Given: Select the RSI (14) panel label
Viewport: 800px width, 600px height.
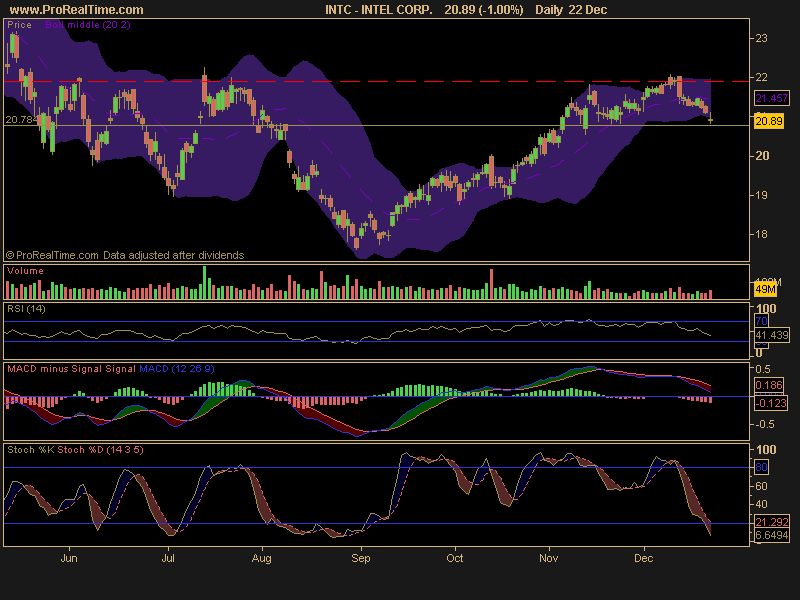Looking at the screenshot, I should click(x=26, y=309).
